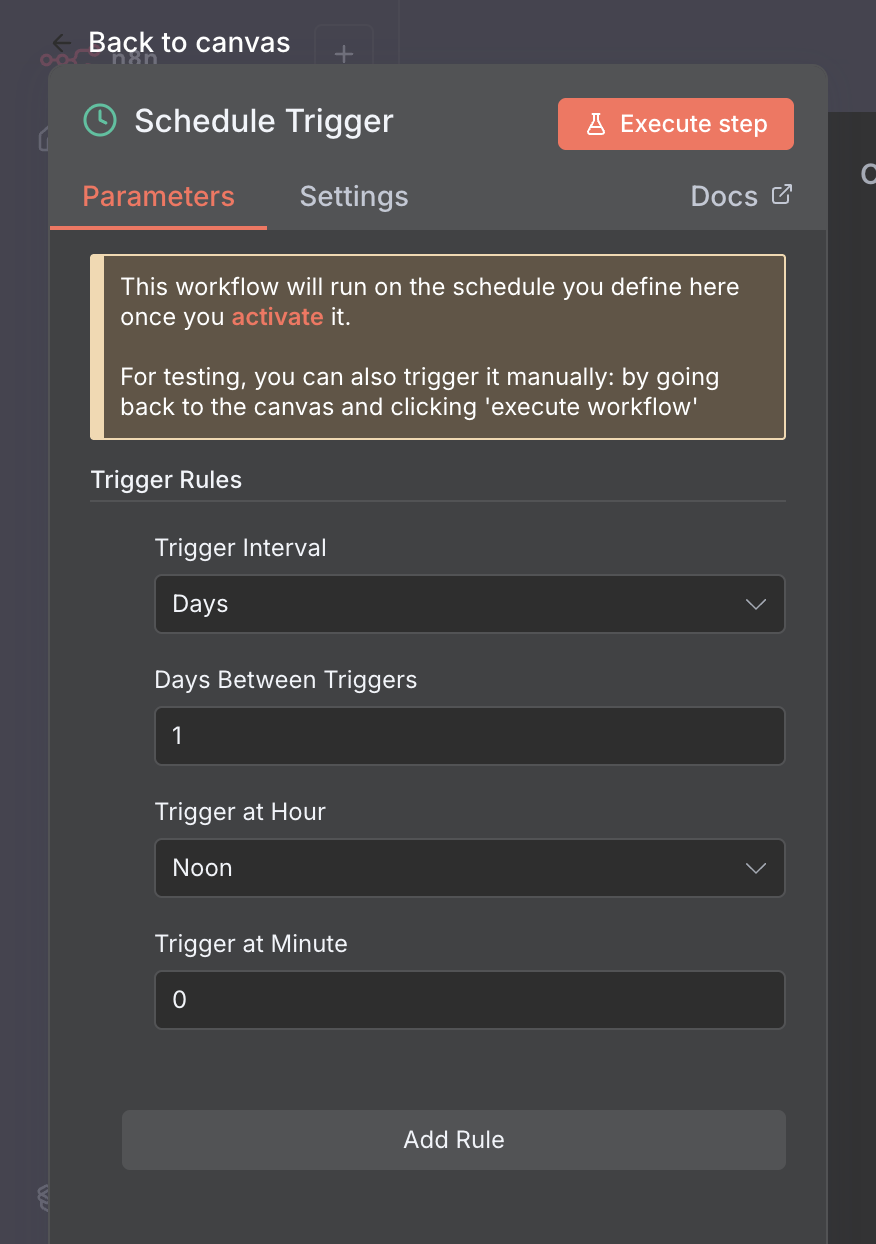Click the back arrow beside Back to canvas

[x=60, y=42]
